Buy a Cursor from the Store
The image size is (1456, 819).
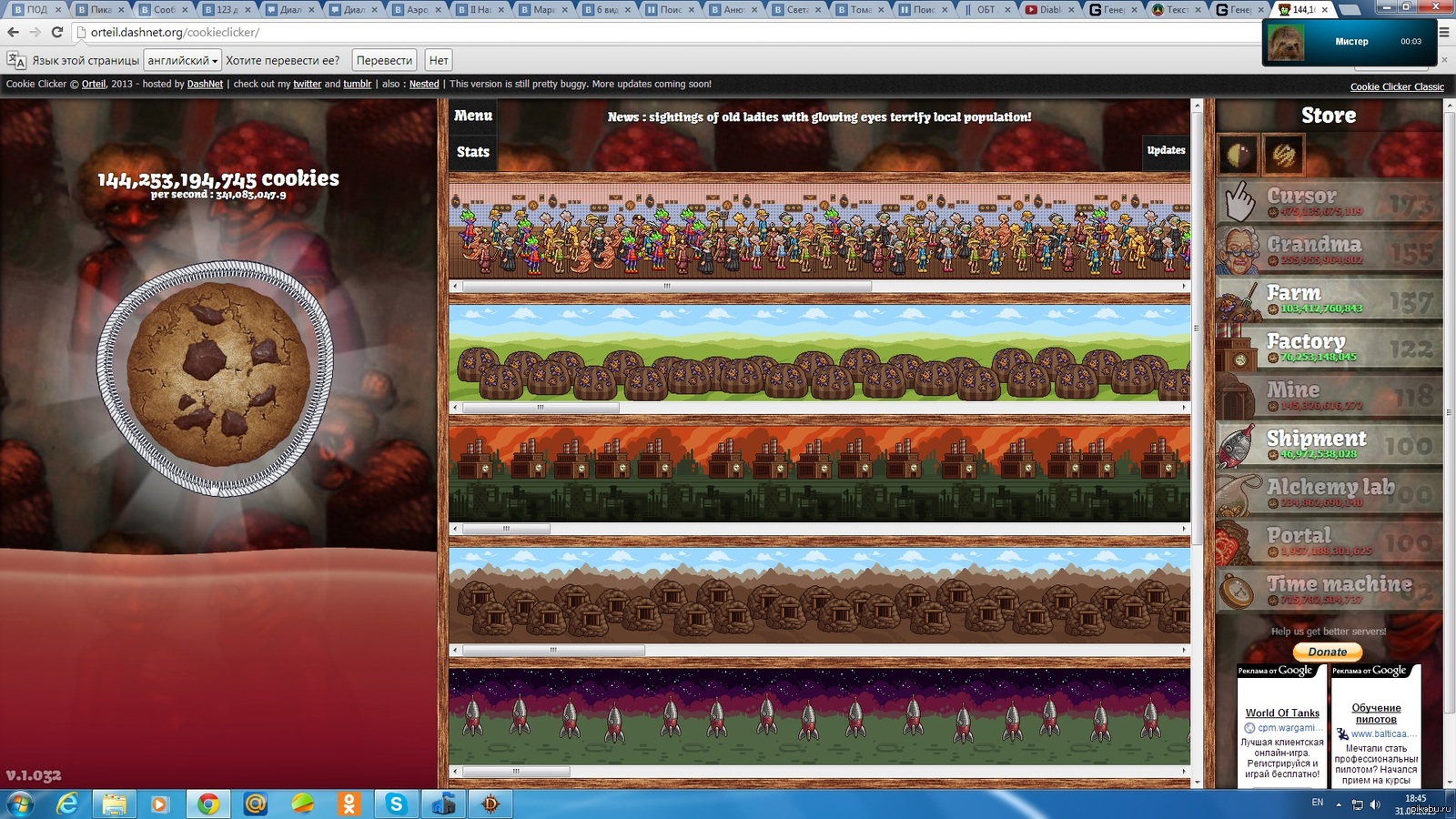1329,202
